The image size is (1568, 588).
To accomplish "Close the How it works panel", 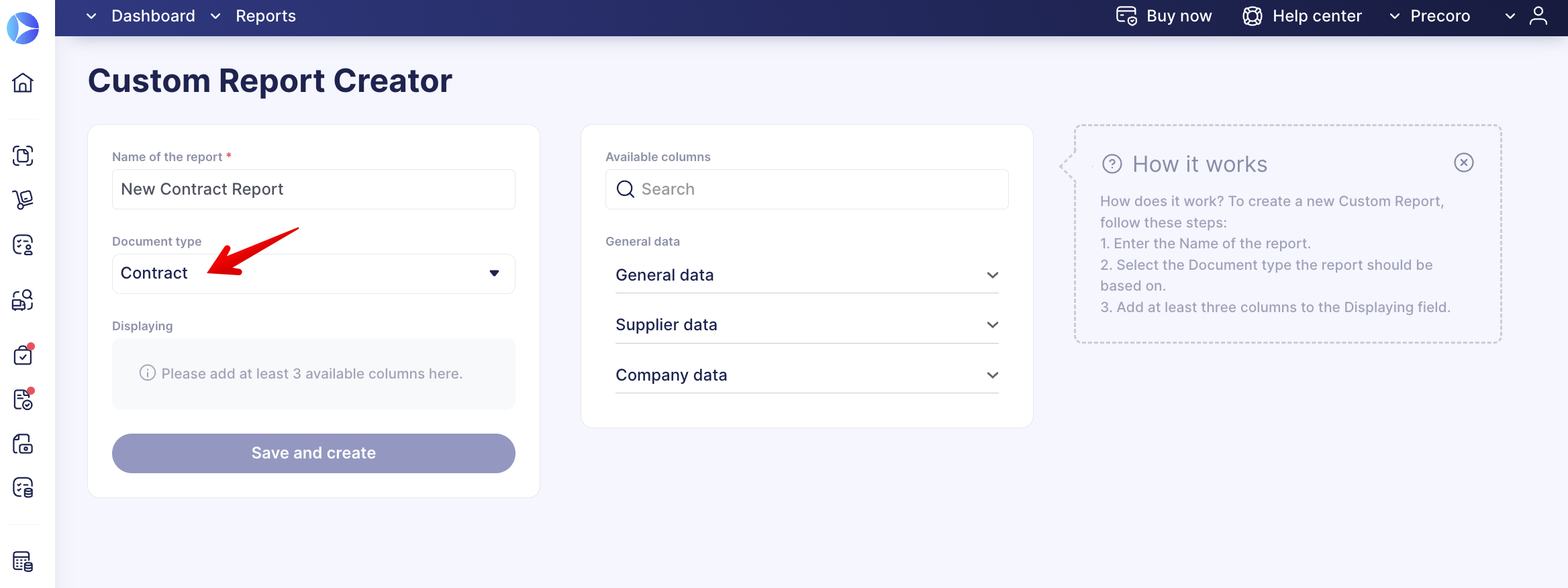I will click(x=1464, y=162).
